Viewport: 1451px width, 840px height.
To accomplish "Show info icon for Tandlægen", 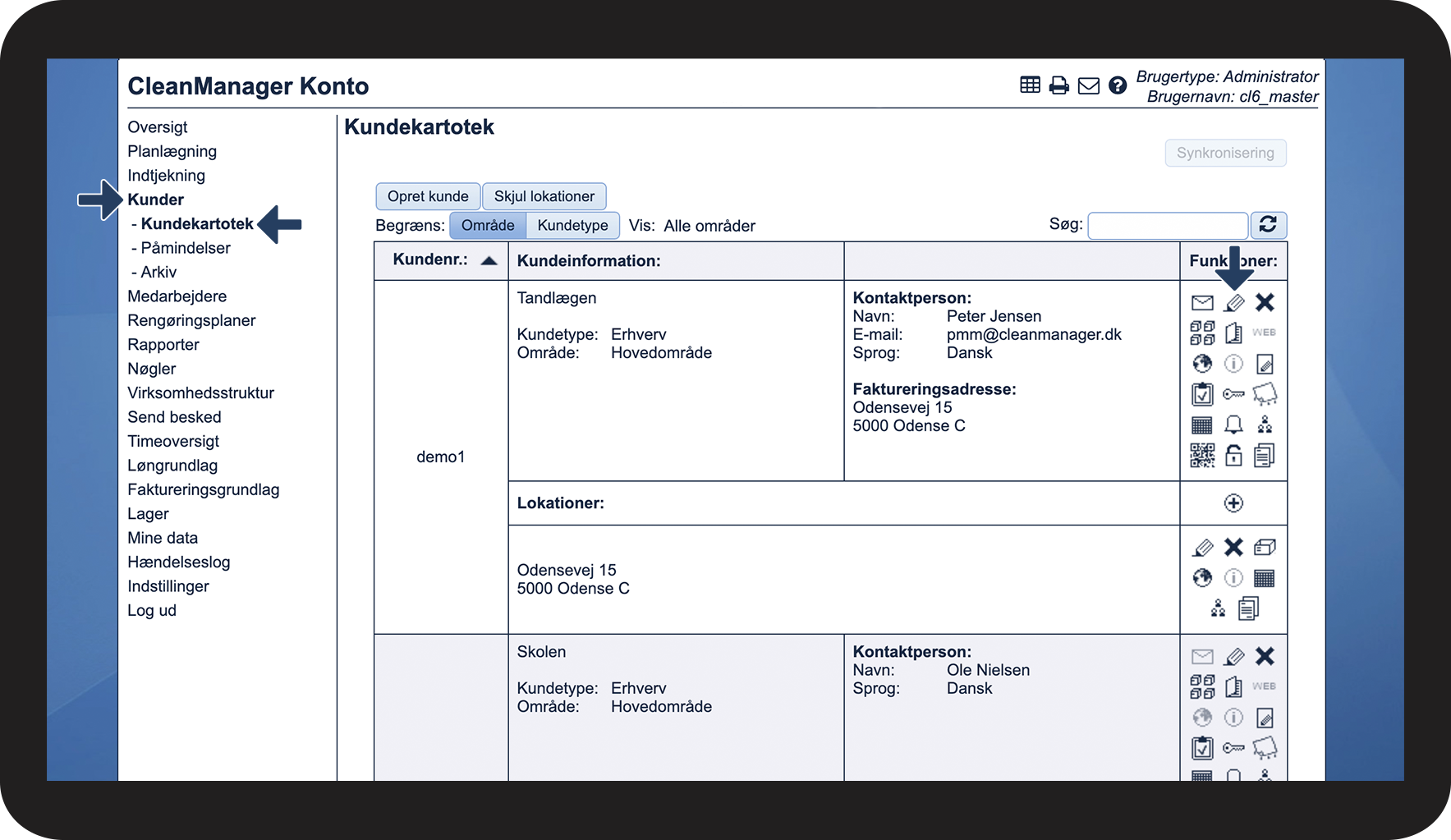I will click(1233, 363).
